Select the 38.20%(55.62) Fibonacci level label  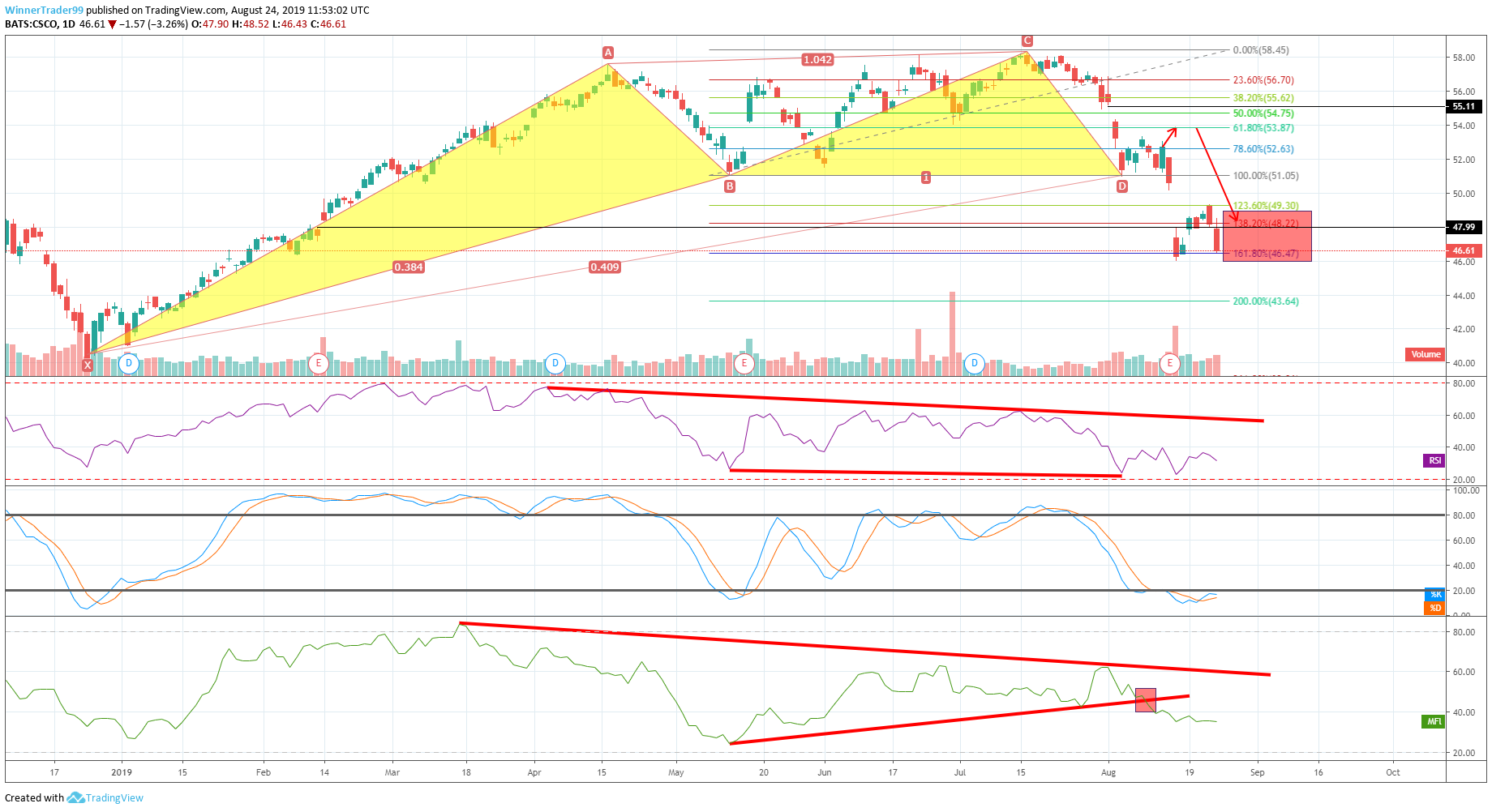point(1263,98)
